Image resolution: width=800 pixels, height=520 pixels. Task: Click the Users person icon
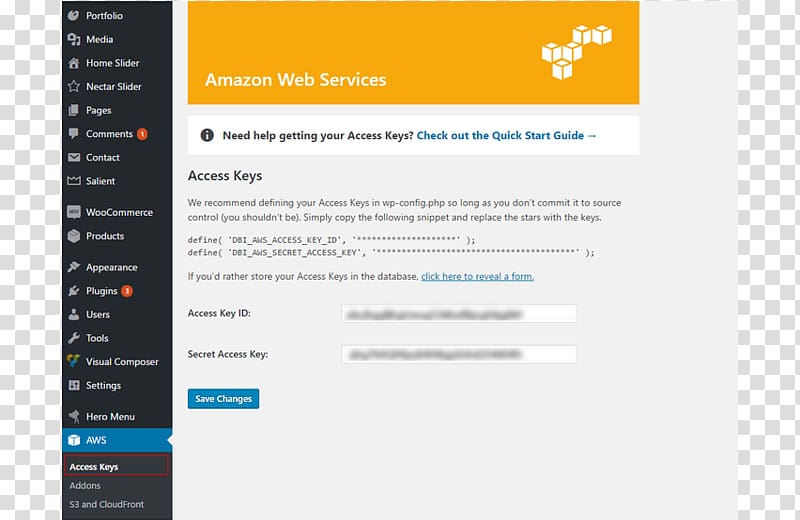coord(73,314)
